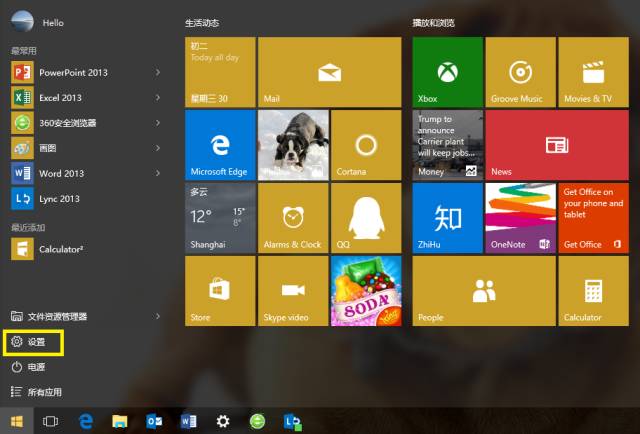Open the calendar tile showing 星期三 30
Screen dimensions: 640x434
[220, 72]
